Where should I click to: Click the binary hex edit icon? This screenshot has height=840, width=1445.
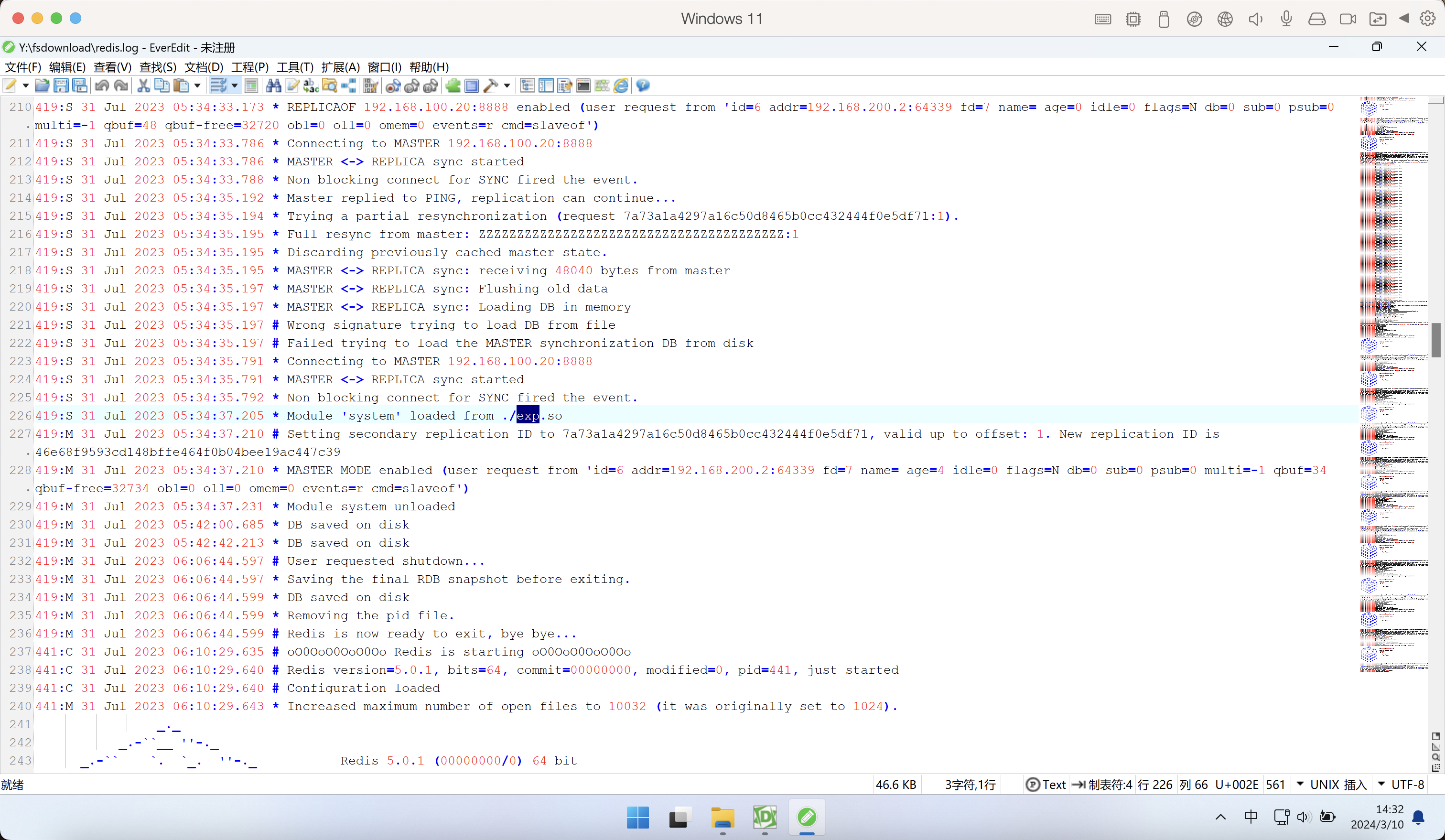(x=370, y=86)
